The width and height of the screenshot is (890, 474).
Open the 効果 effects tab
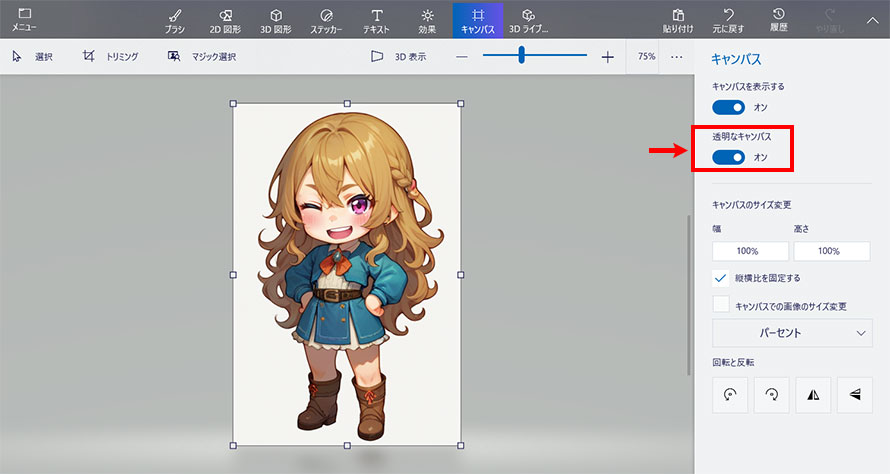point(427,21)
